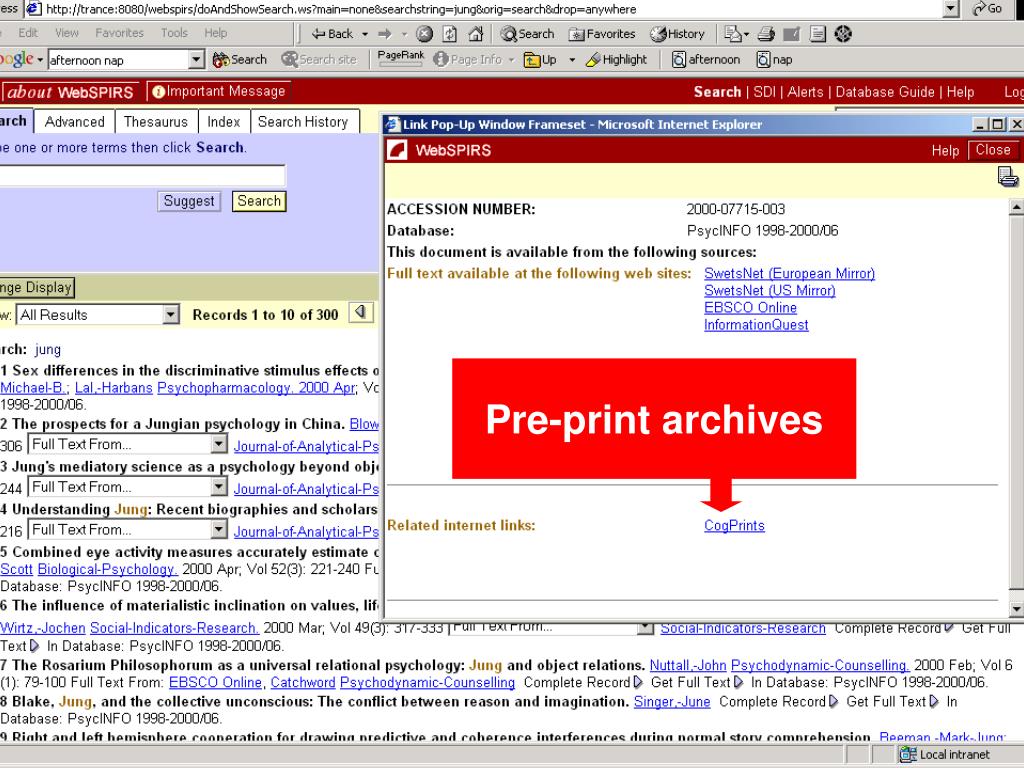
Task: Click the Local intranet status bar zone
Action: (x=944, y=754)
